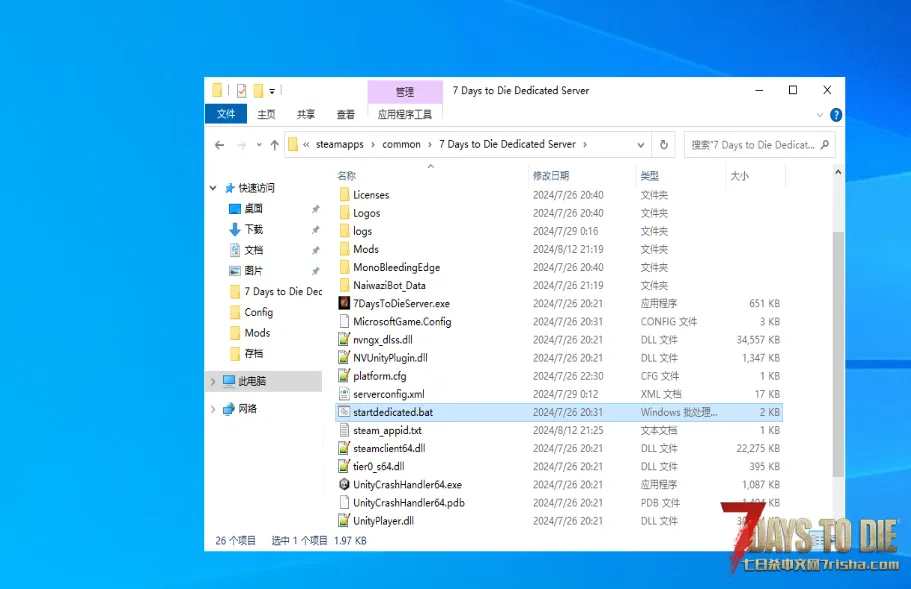Select the steamclient64.dll file name
911x589 pixels.
[389, 448]
